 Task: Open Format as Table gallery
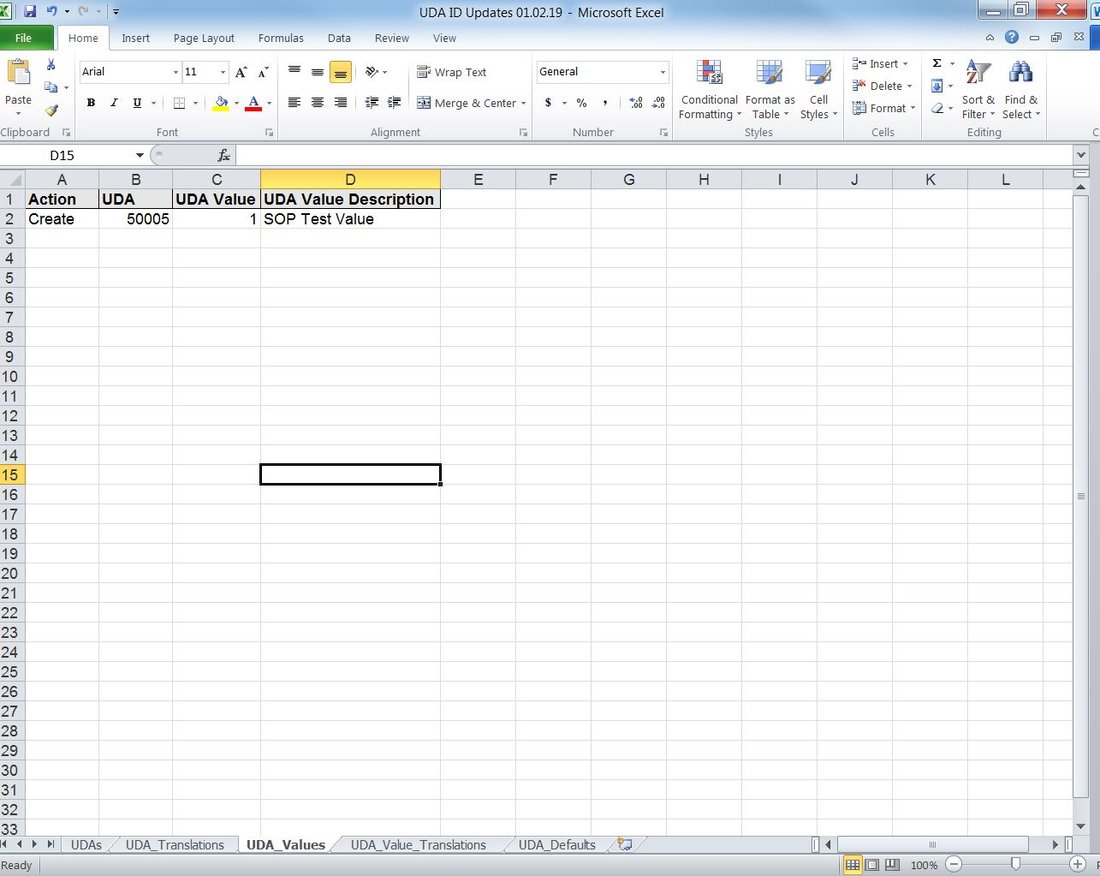coord(770,89)
